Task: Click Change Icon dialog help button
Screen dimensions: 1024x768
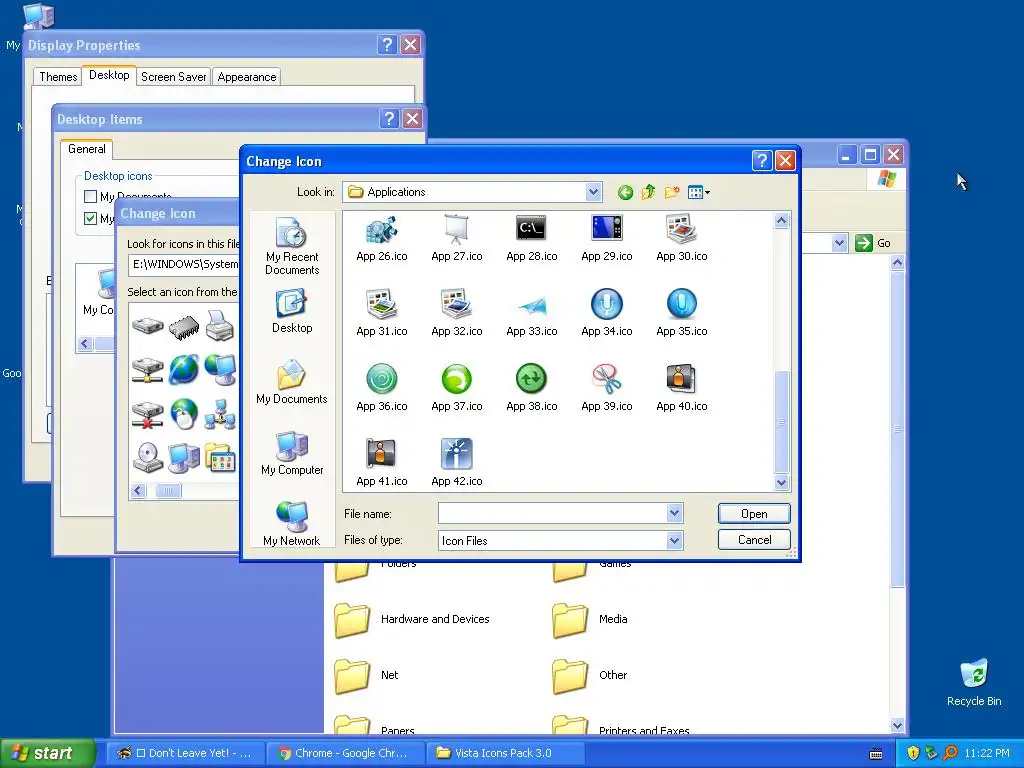Action: pyautogui.click(x=762, y=161)
